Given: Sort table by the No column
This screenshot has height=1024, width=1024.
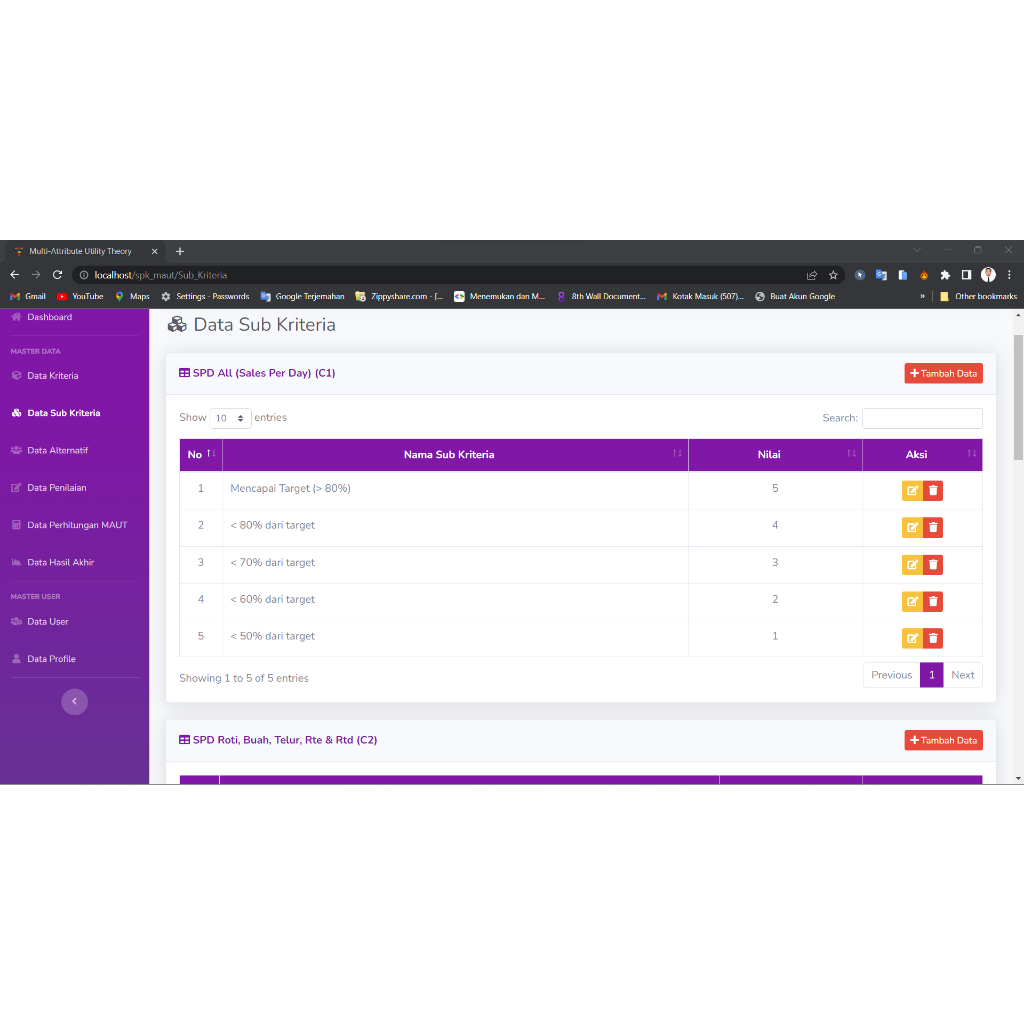Looking at the screenshot, I should (201, 455).
